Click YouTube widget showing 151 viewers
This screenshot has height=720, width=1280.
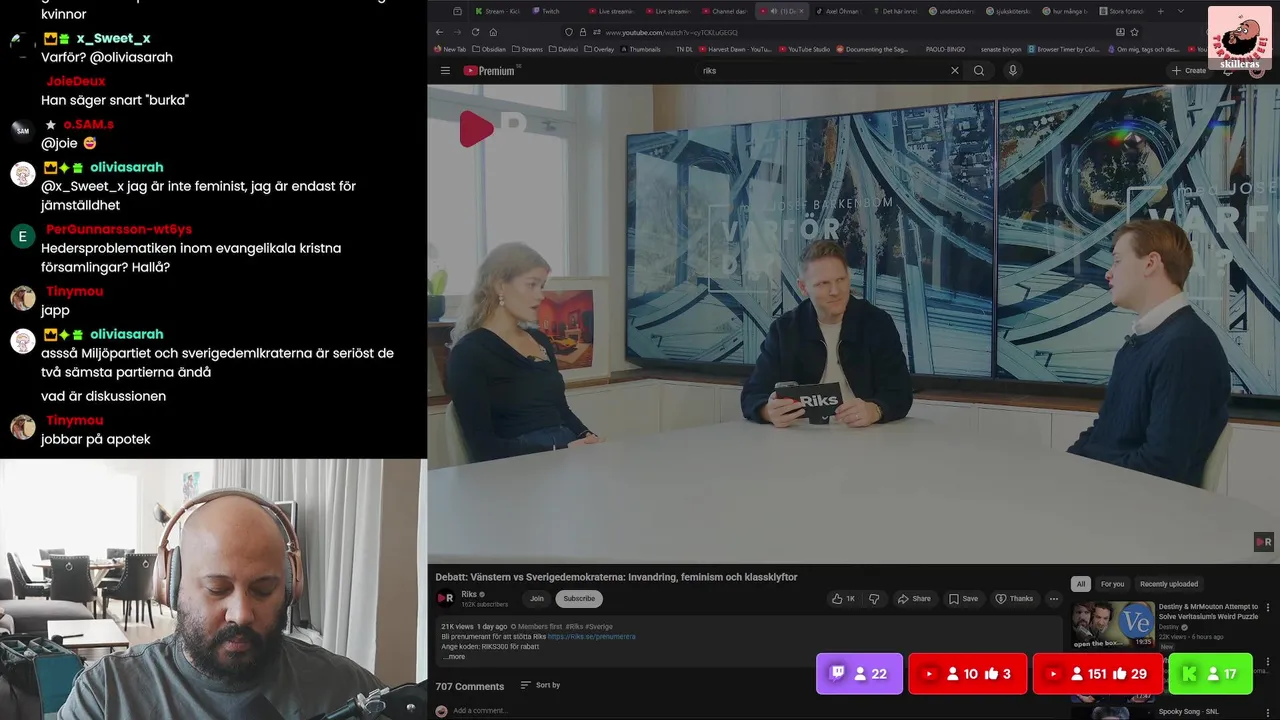pos(1096,674)
